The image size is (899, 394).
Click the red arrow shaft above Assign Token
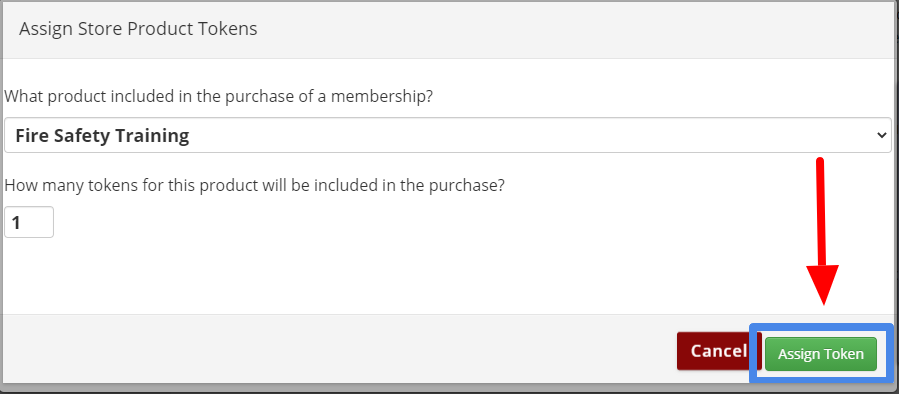820,211
